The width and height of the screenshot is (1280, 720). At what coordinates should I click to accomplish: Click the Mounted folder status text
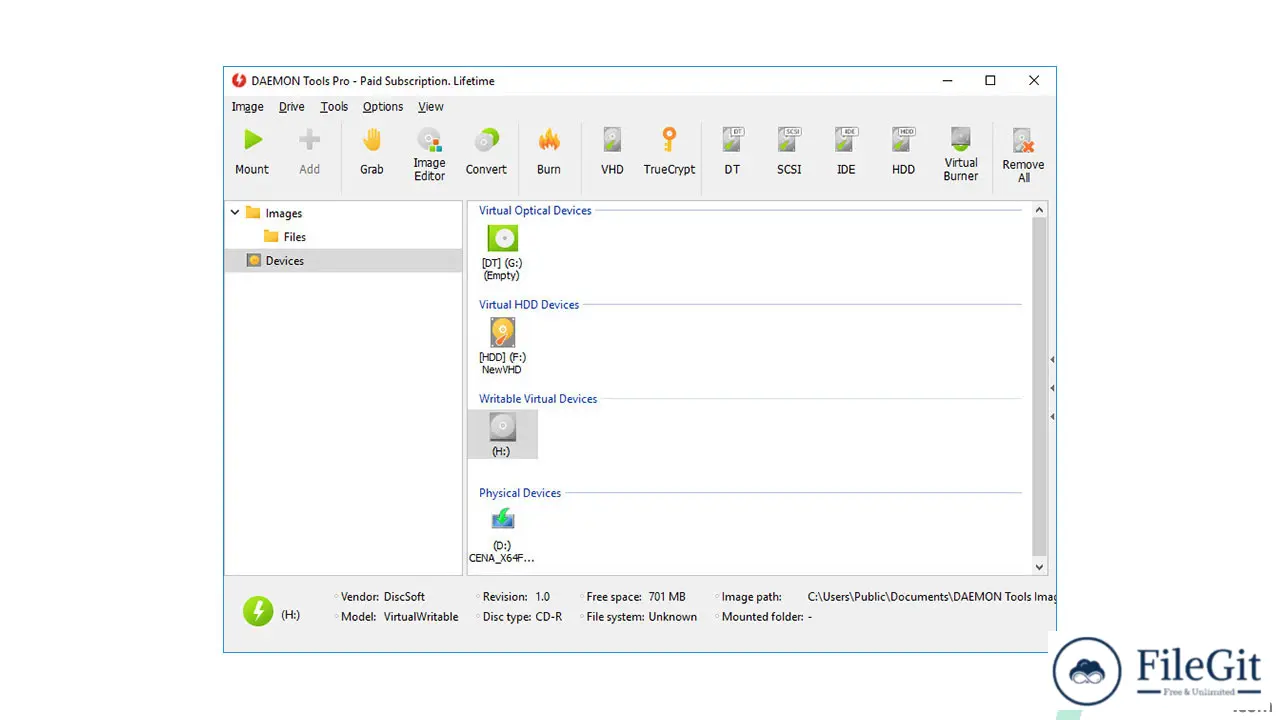766,617
